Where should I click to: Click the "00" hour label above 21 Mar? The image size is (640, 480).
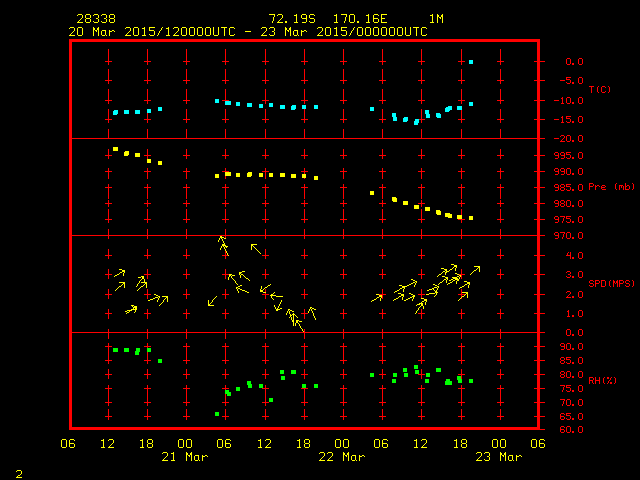[185, 444]
